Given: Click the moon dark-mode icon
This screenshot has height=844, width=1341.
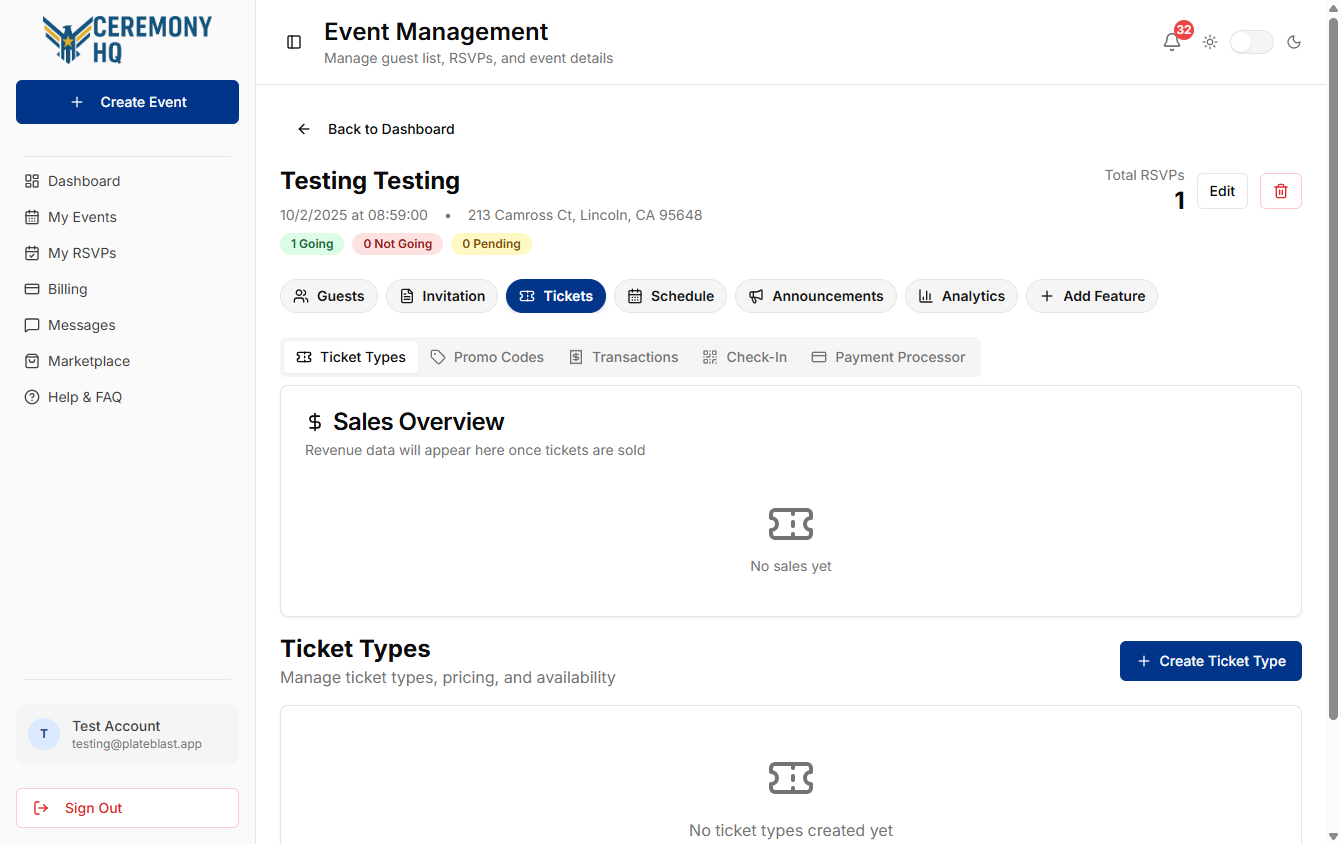Looking at the screenshot, I should [1294, 42].
